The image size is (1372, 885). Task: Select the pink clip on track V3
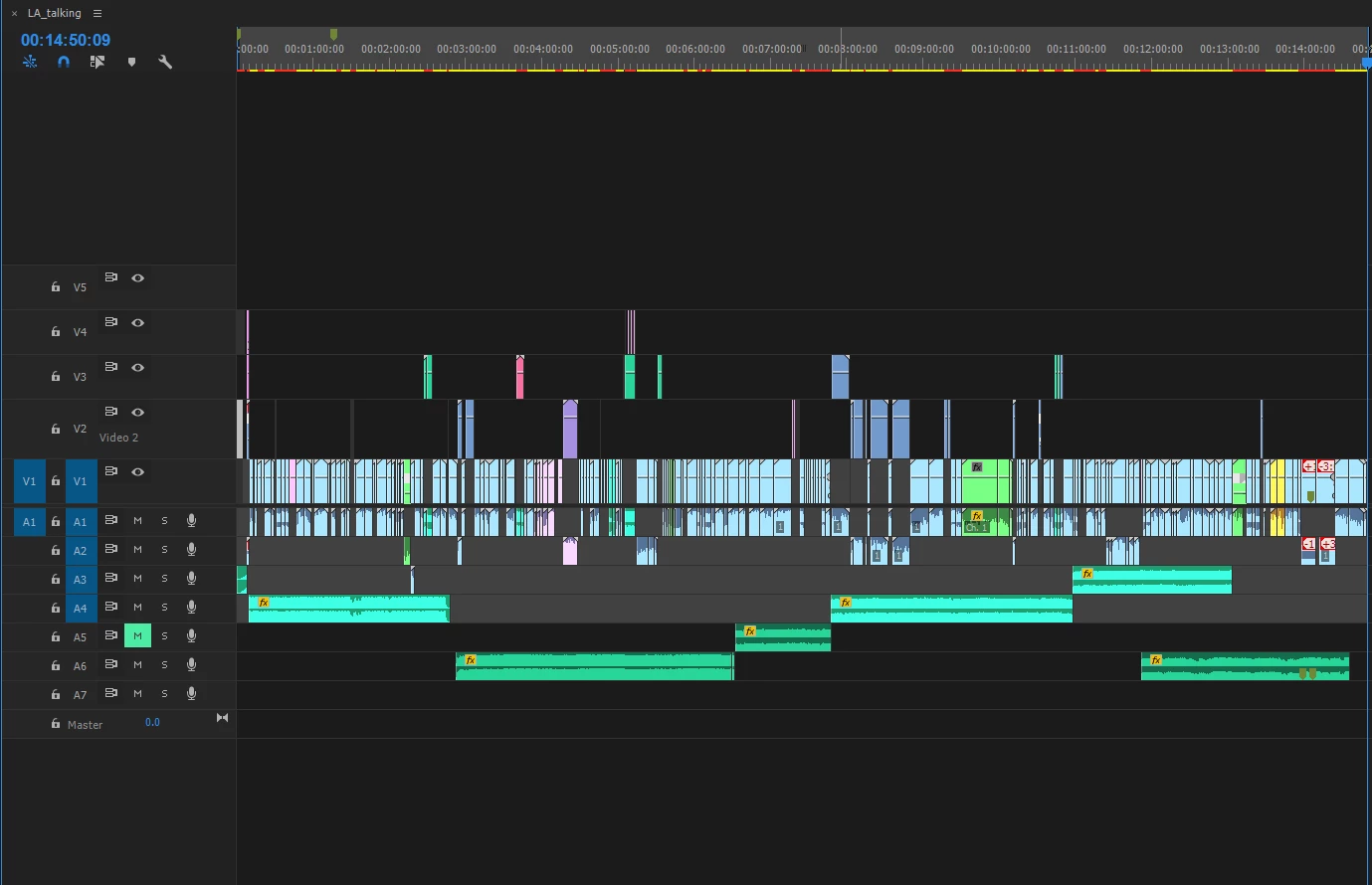coord(520,378)
